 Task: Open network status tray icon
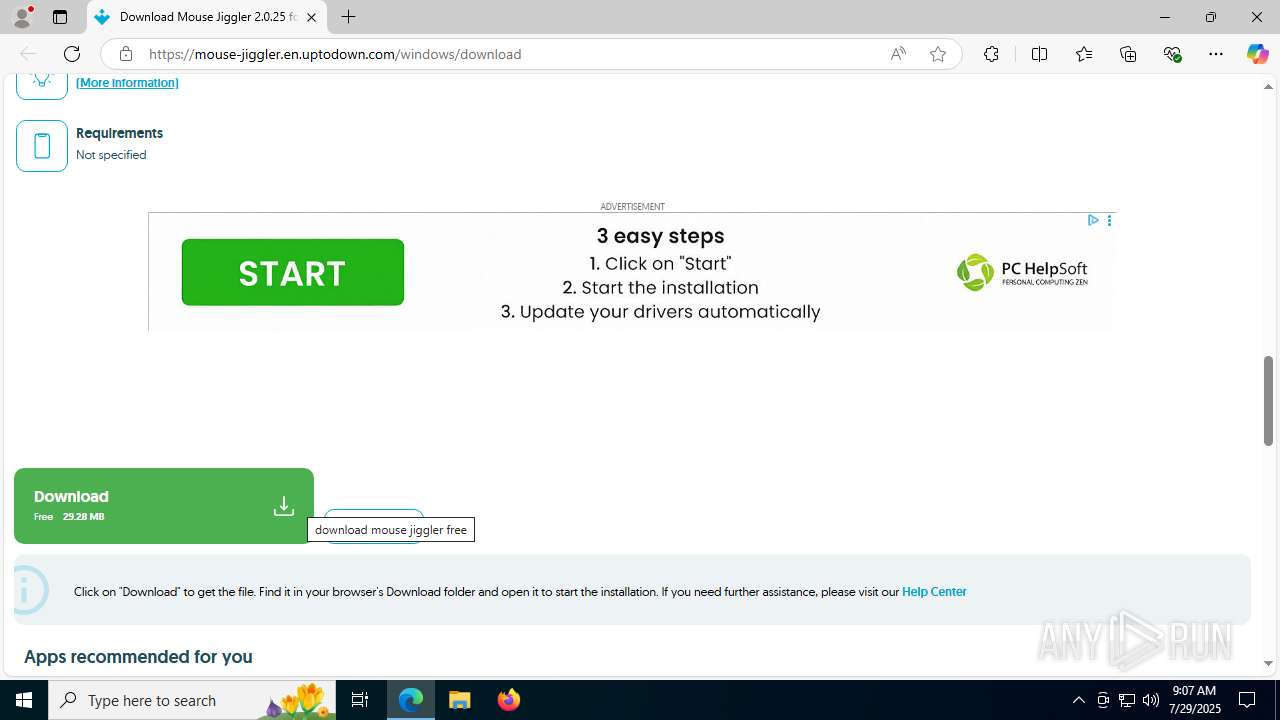[1127, 700]
